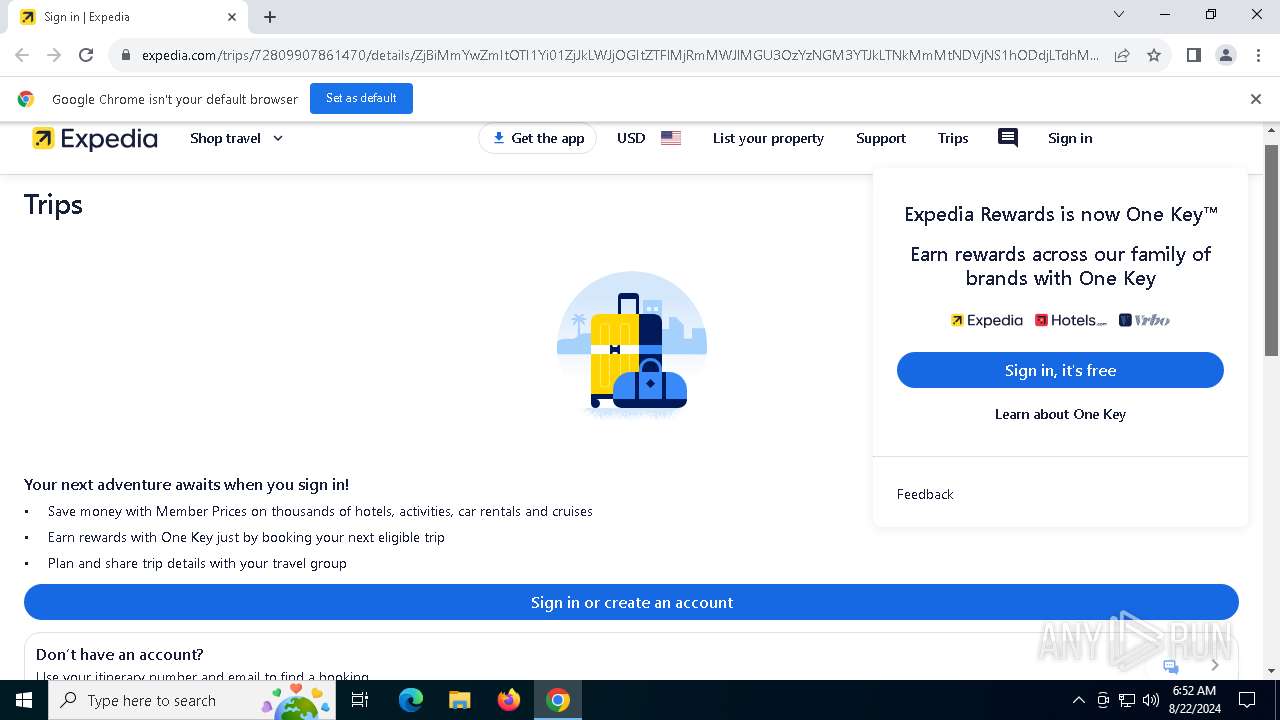Click the scrollbar down arrow
Viewport: 1280px width, 720px height.
pos(1272,671)
